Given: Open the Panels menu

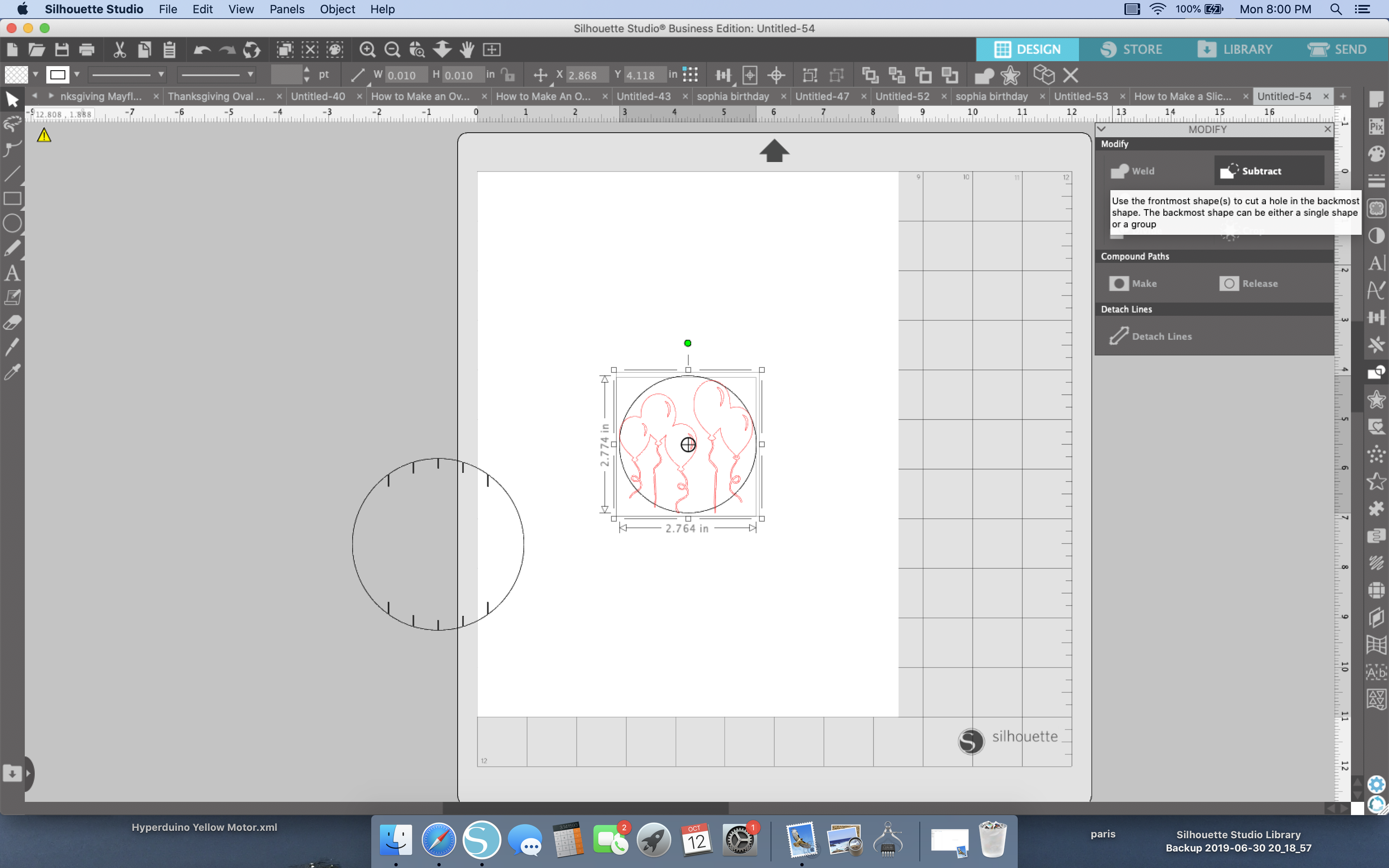Looking at the screenshot, I should pos(286,9).
